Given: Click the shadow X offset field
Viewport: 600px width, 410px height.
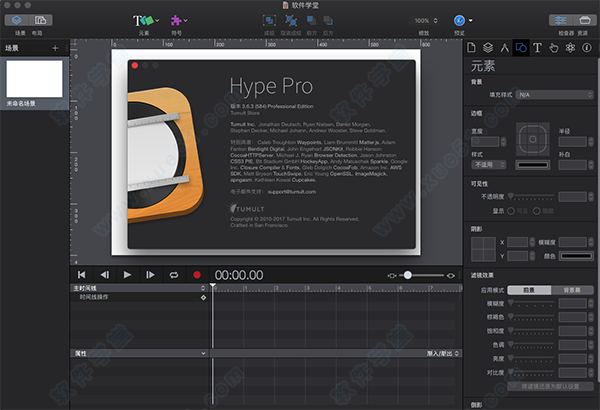Looking at the screenshot, I should click(517, 242).
